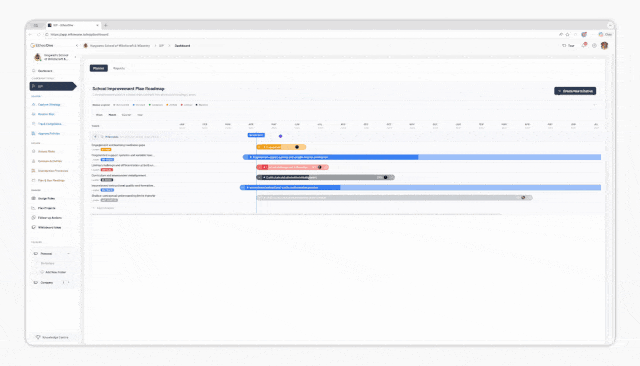The width and height of the screenshot is (640, 366).
Task: Click the SchoolOne logo
Action: coord(42,46)
